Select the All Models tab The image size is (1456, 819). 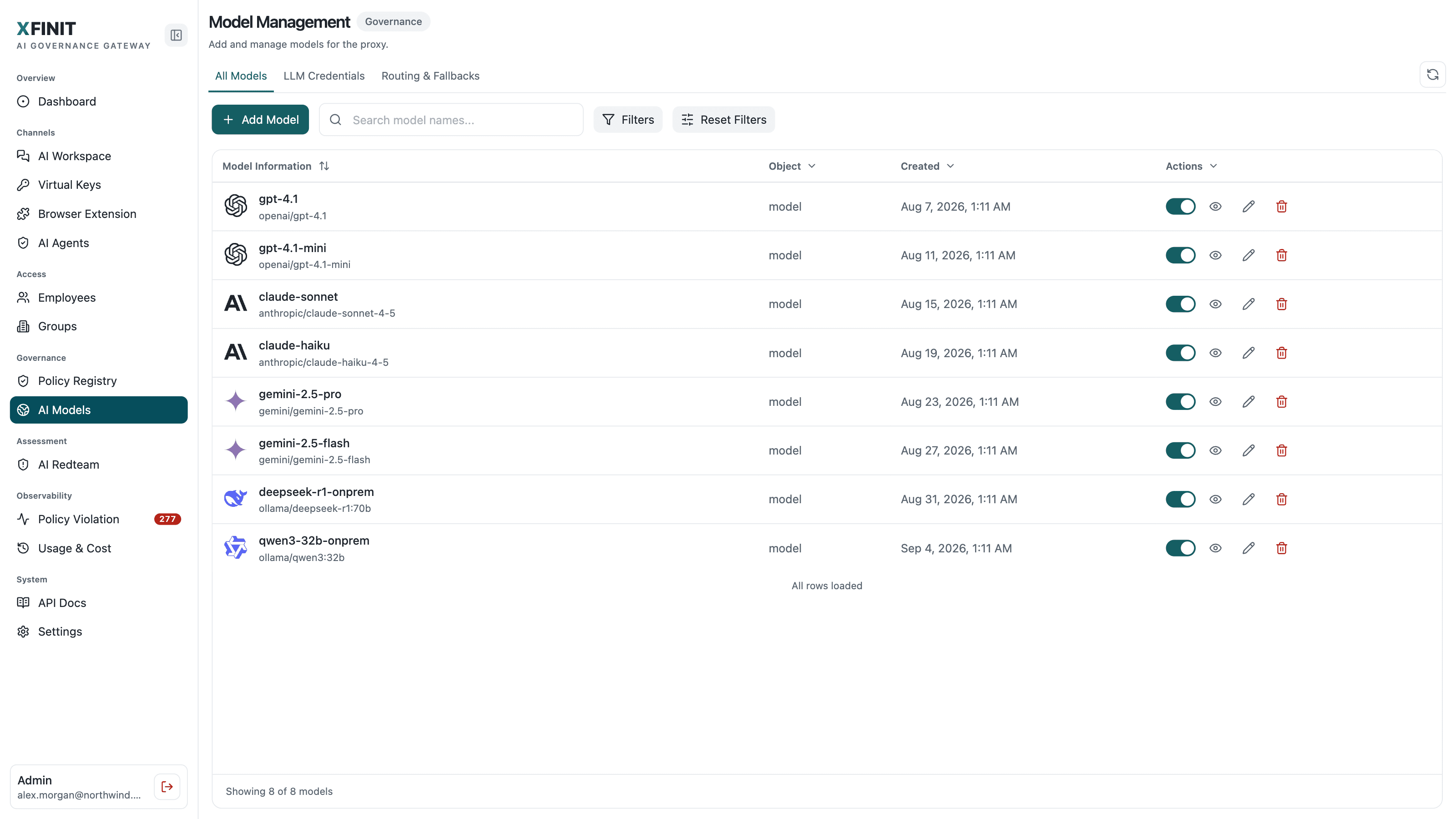(x=241, y=76)
